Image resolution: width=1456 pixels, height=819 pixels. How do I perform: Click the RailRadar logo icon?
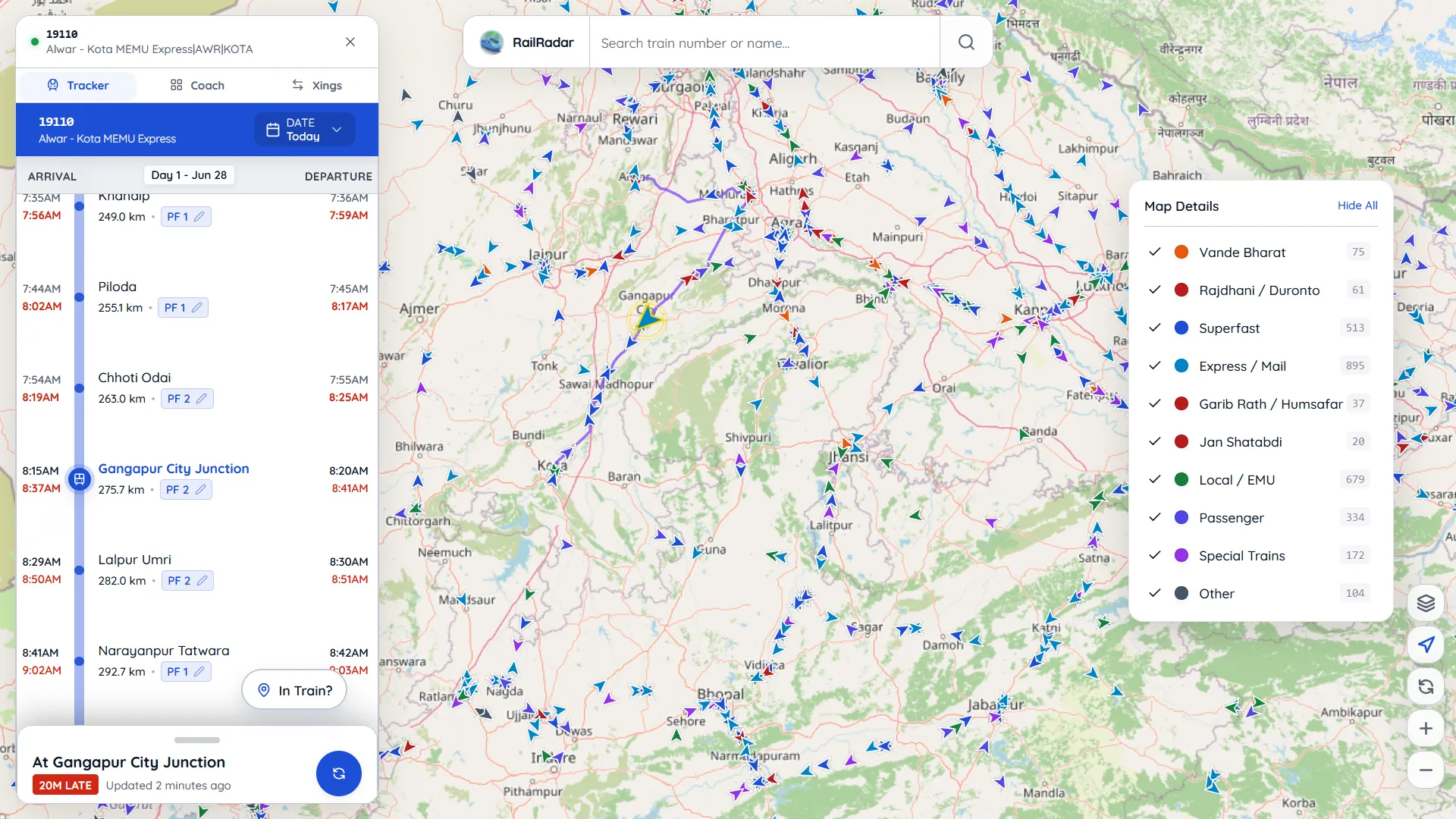point(491,42)
